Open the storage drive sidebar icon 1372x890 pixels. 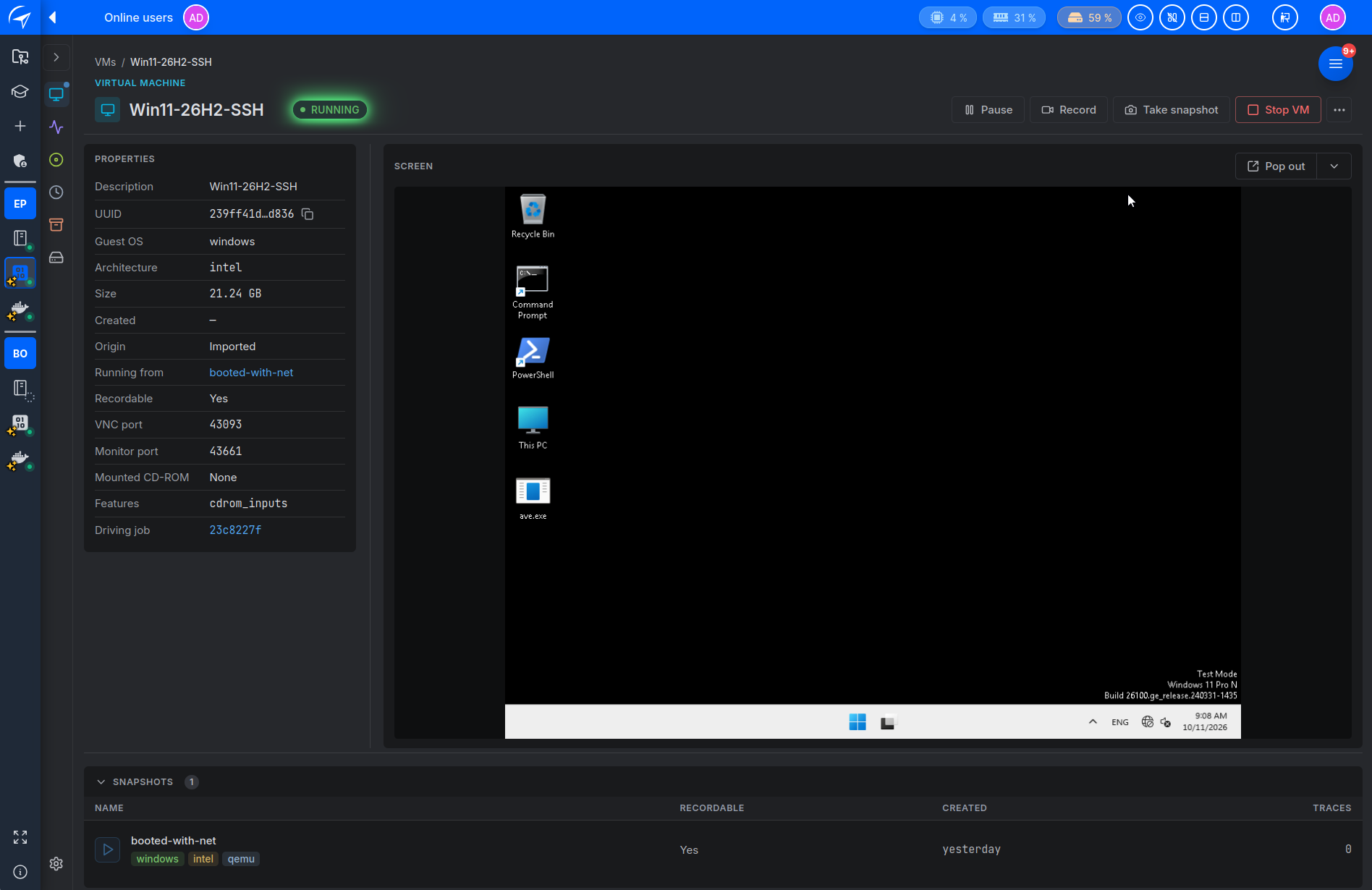pos(56,258)
